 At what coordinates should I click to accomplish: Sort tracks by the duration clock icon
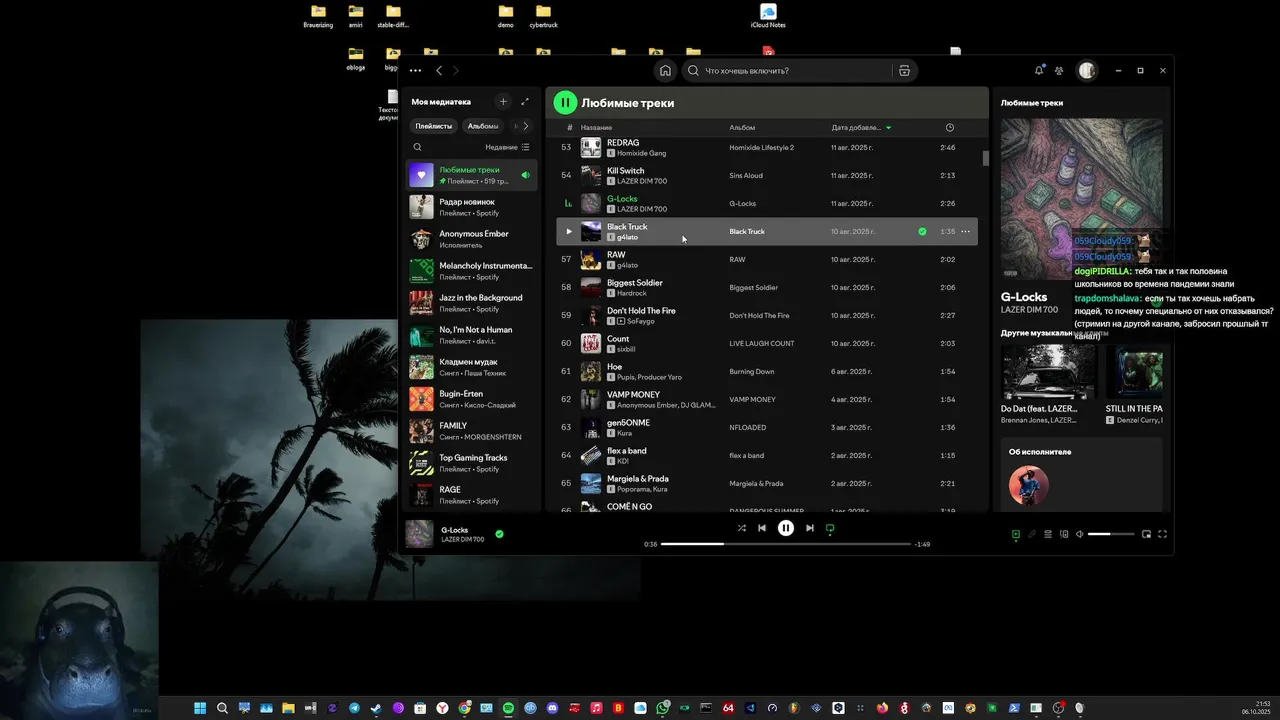pyautogui.click(x=949, y=127)
